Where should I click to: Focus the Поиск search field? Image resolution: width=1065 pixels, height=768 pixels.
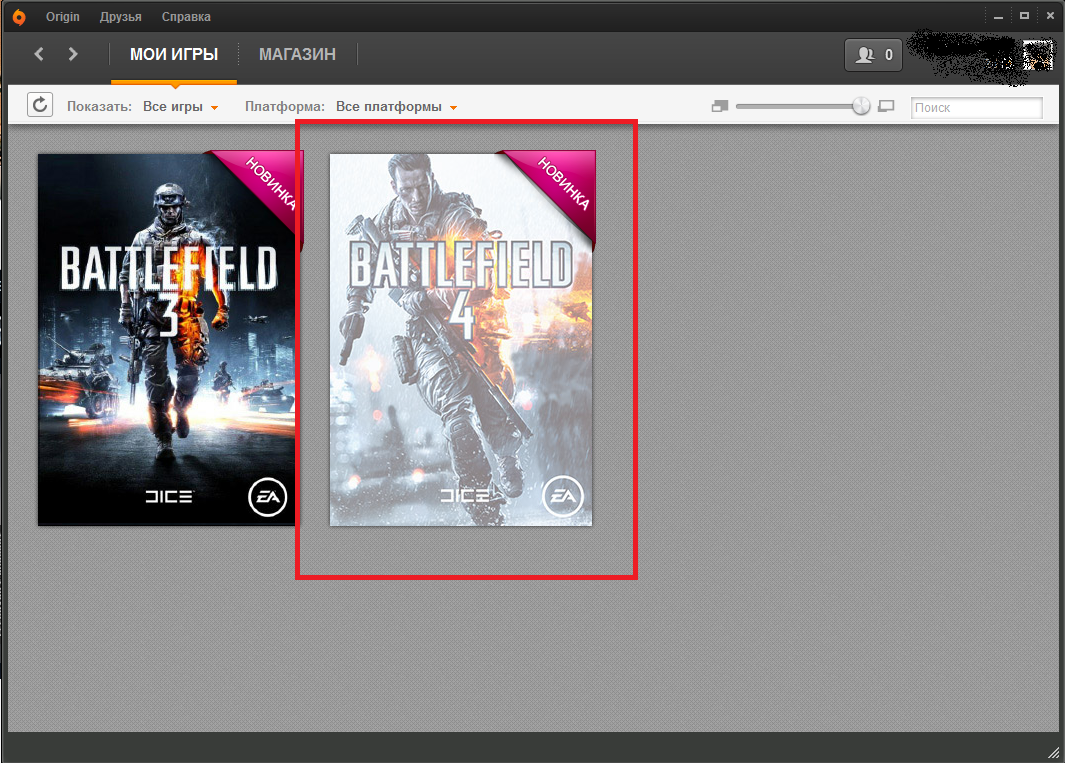977,108
